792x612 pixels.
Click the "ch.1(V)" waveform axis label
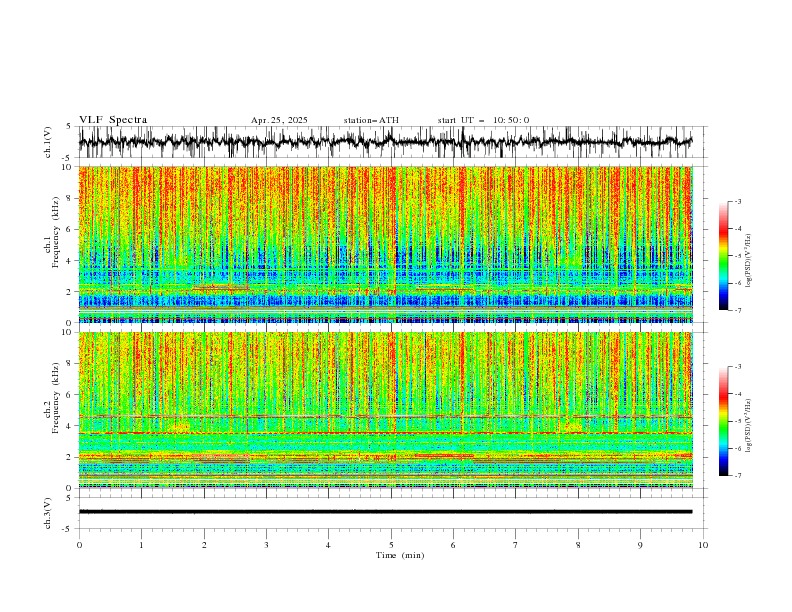(48, 142)
